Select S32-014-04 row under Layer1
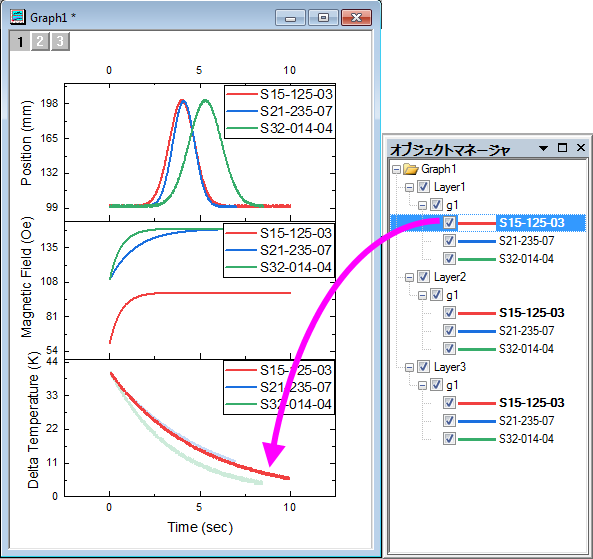The width and height of the screenshot is (593, 559). (526, 259)
